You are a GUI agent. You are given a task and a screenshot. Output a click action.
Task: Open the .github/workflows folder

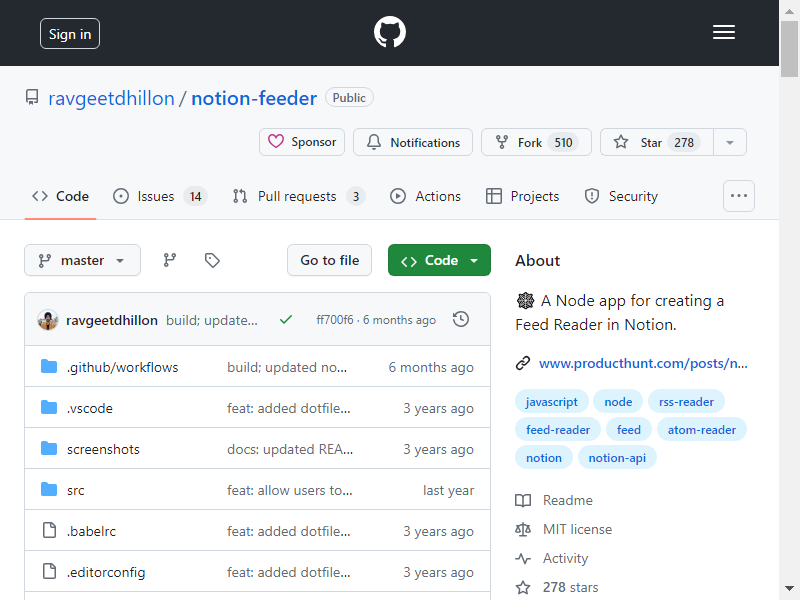(x=122, y=367)
